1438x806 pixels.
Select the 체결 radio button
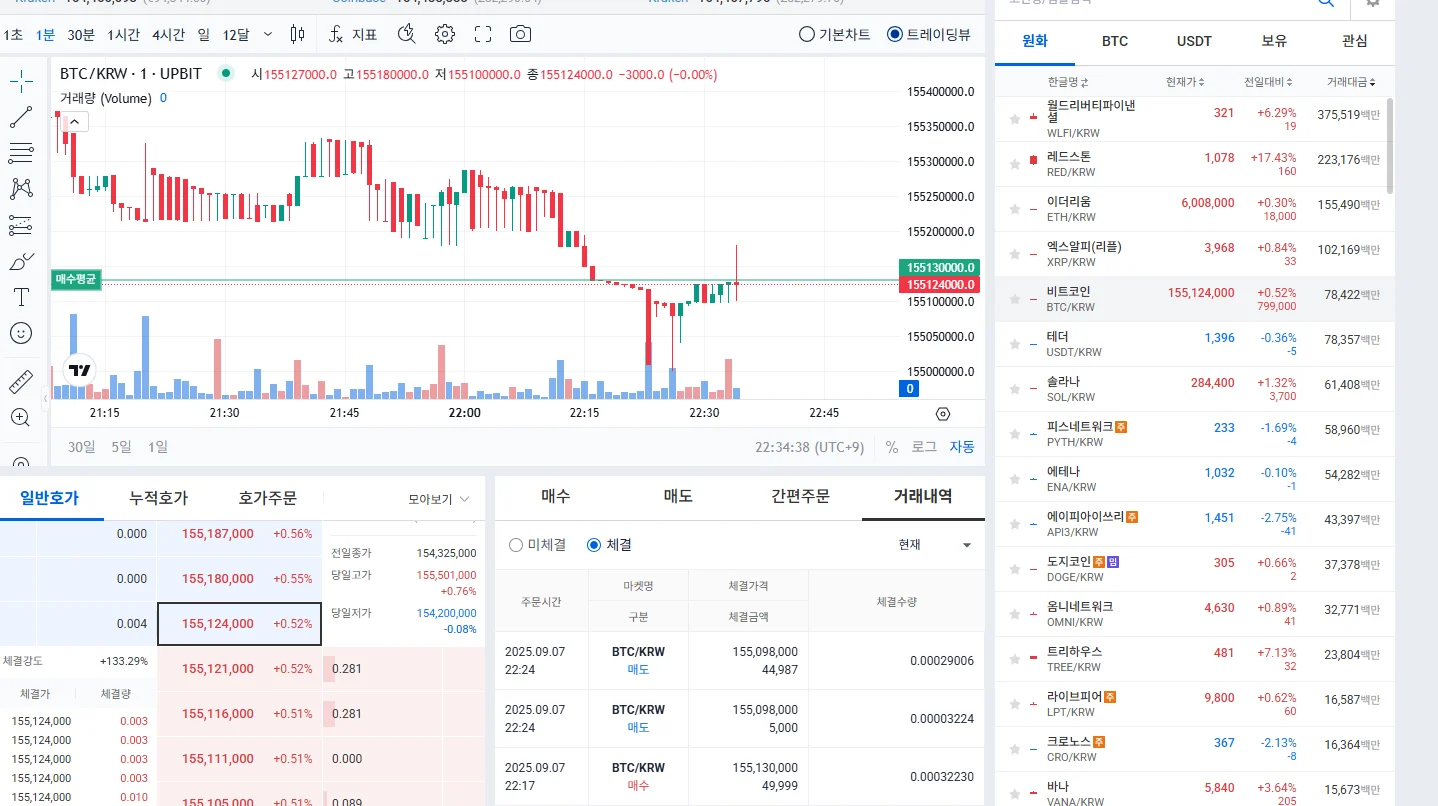point(609,545)
